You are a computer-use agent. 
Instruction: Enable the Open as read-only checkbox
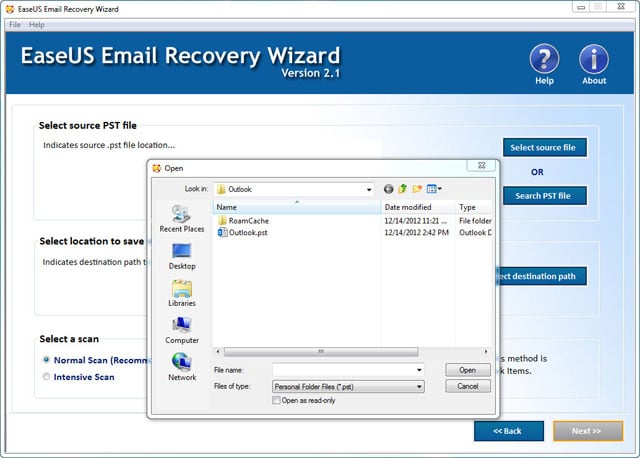click(277, 400)
